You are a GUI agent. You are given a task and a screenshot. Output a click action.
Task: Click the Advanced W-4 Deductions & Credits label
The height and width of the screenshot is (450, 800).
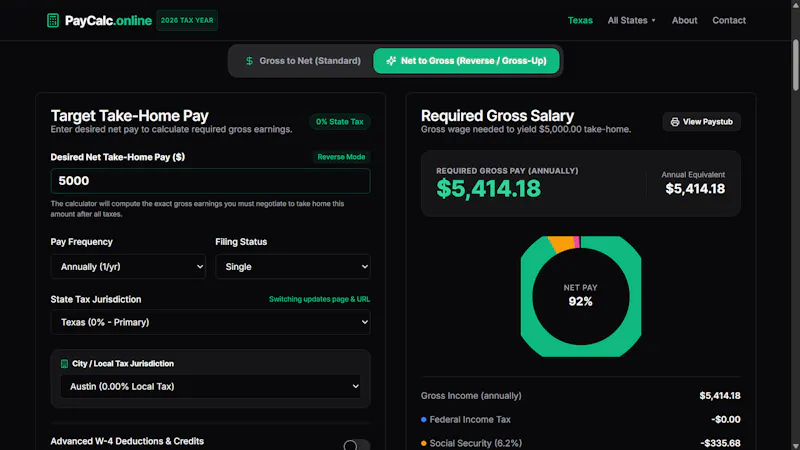point(127,441)
